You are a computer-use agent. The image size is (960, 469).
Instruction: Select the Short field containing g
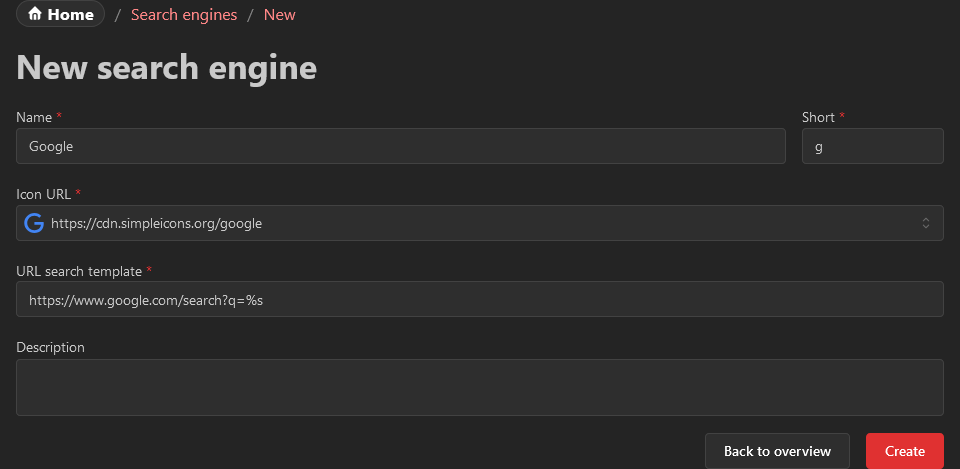click(x=872, y=146)
